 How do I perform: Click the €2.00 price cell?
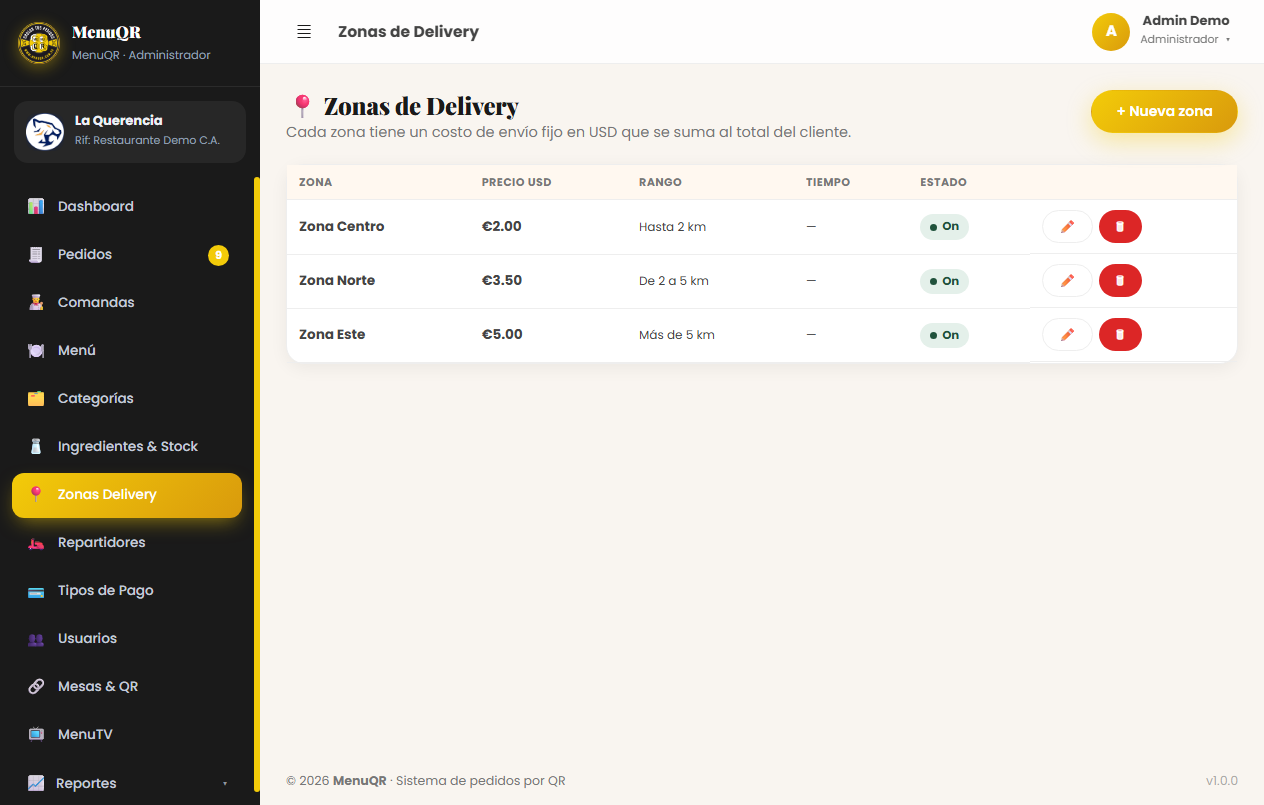point(502,227)
